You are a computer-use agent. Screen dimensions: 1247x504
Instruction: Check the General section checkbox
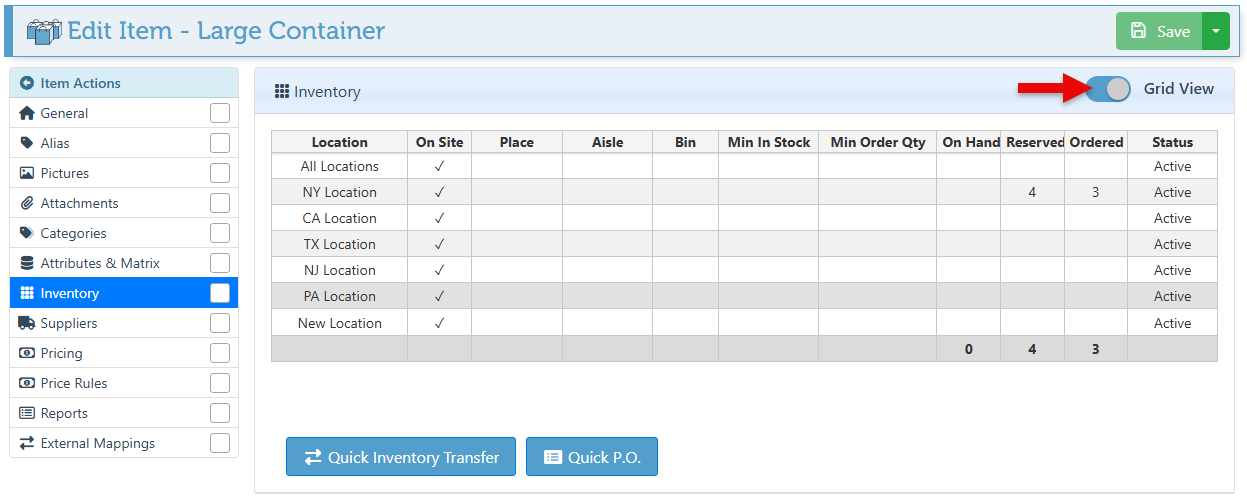click(220, 113)
